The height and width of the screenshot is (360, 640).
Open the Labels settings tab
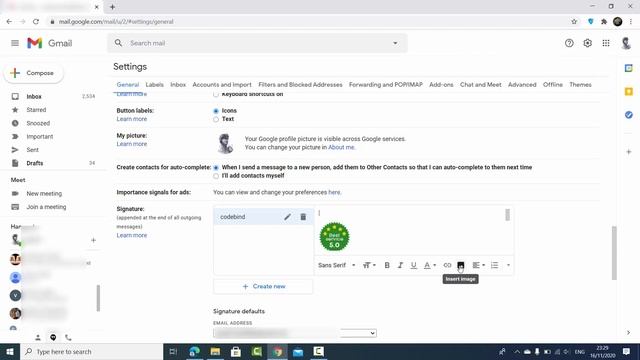point(154,84)
